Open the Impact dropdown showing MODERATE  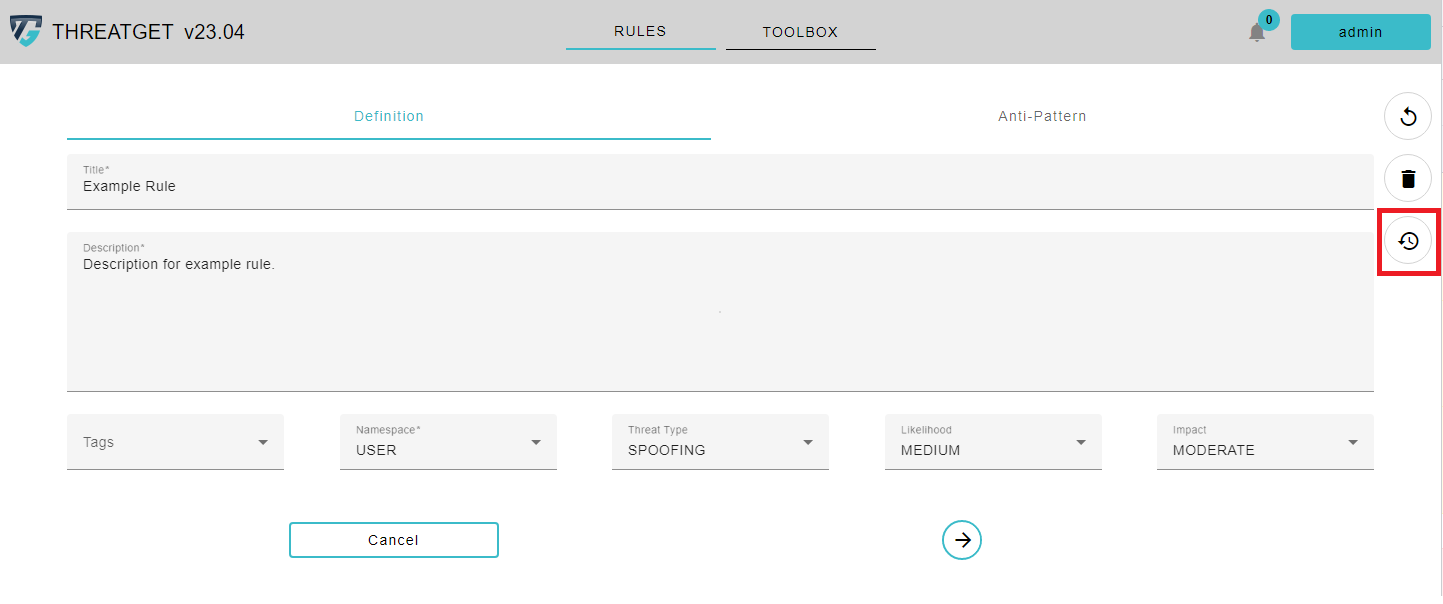[1265, 442]
